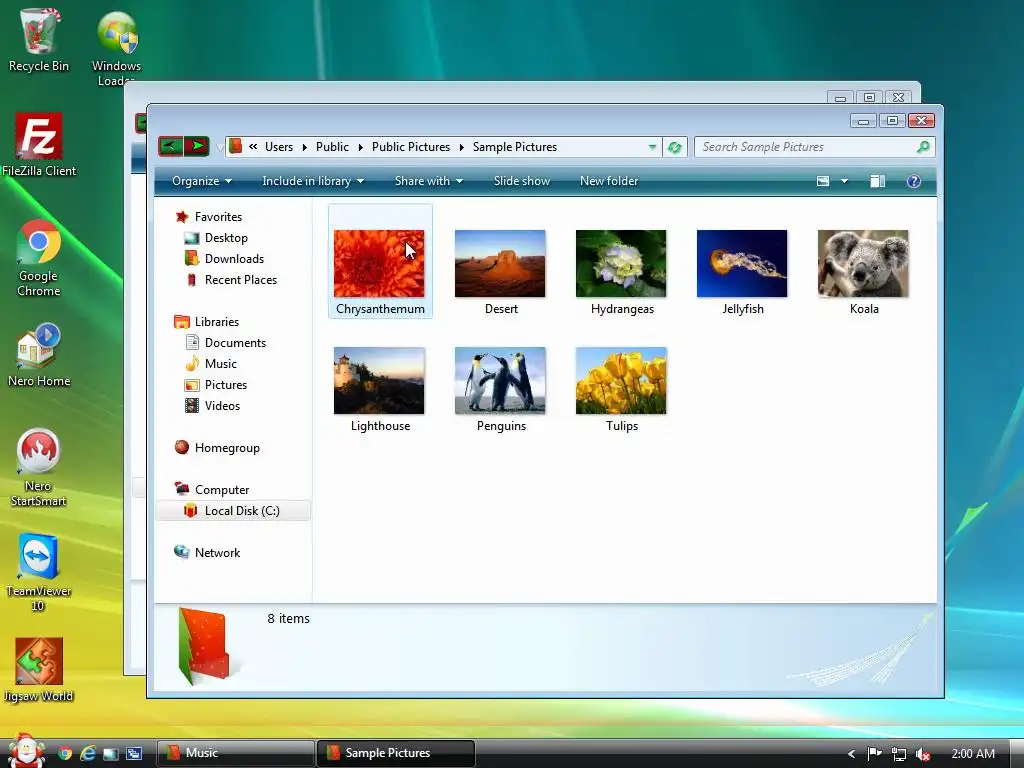Viewport: 1024px width, 768px height.
Task: Open the Music library
Action: (221, 364)
